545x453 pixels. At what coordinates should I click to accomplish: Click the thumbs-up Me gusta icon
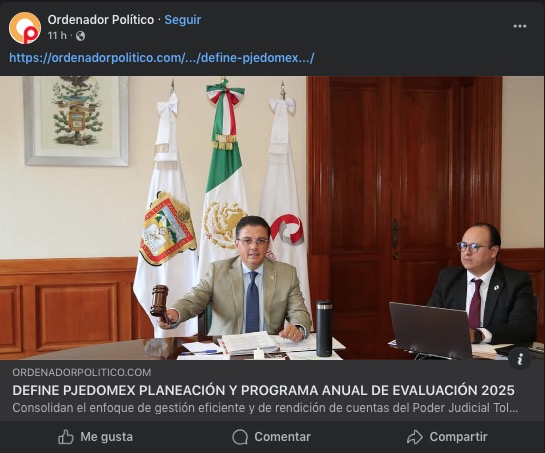tap(66, 437)
